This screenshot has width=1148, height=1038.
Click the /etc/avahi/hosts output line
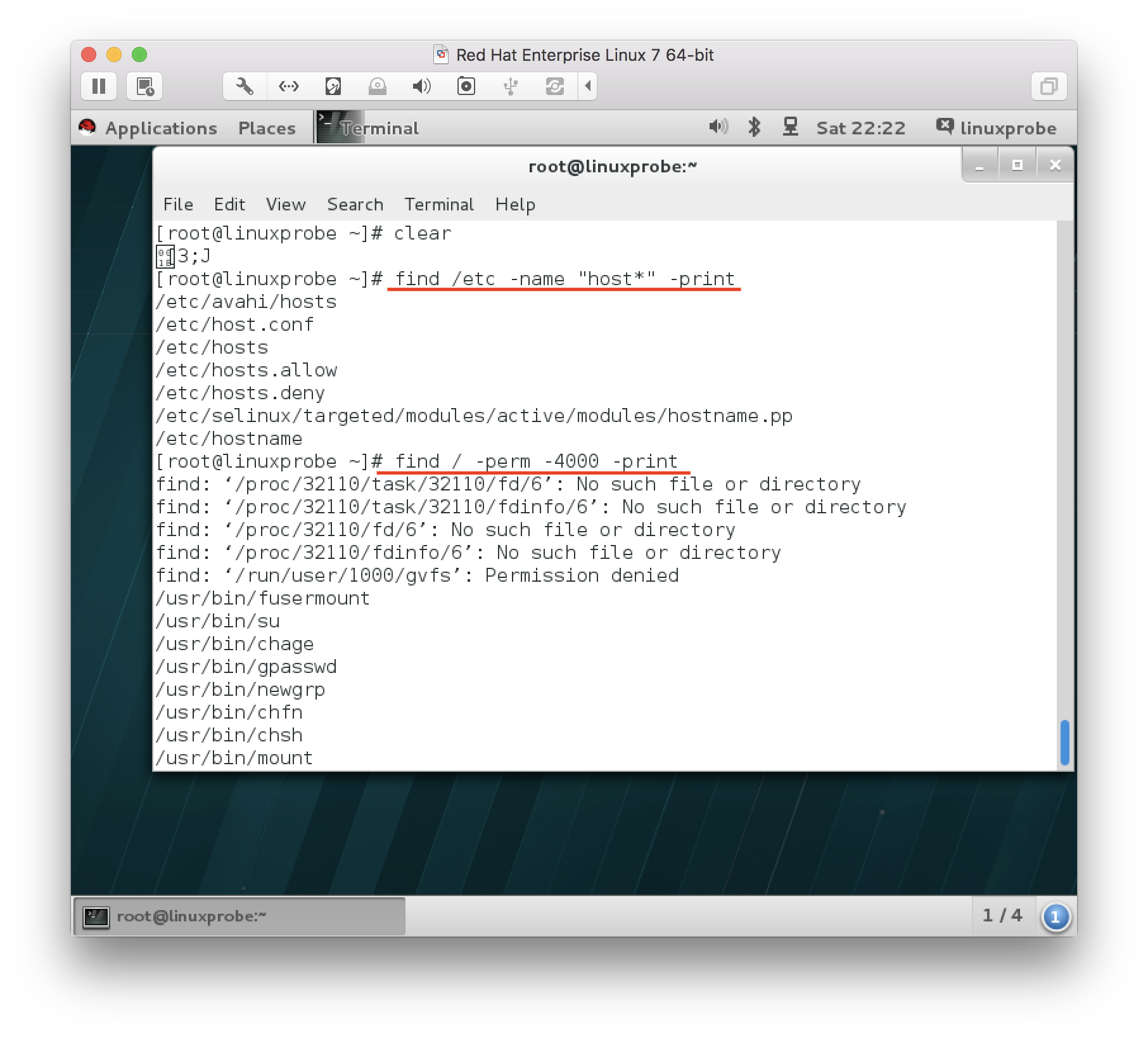[246, 302]
